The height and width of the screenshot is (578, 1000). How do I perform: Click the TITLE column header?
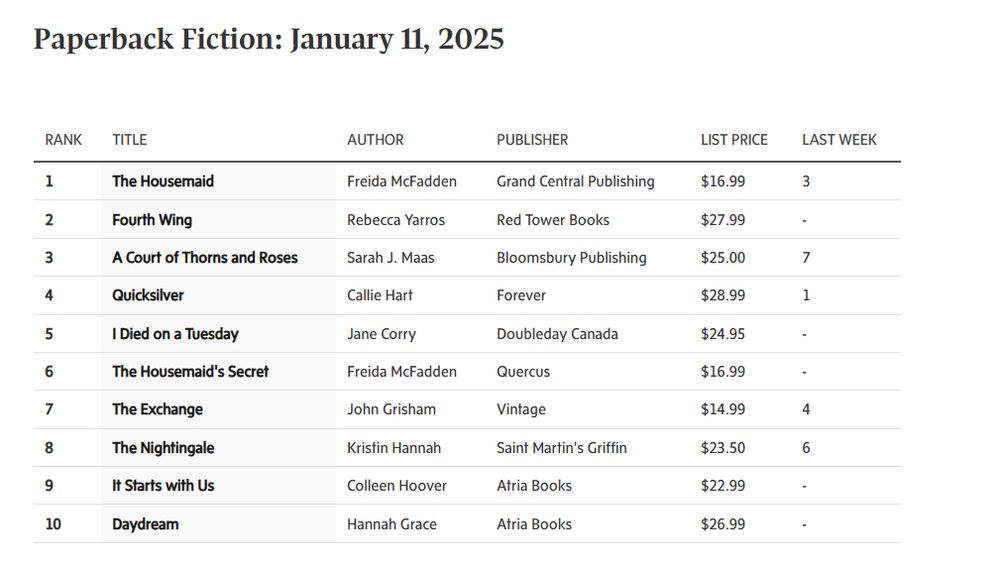129,140
